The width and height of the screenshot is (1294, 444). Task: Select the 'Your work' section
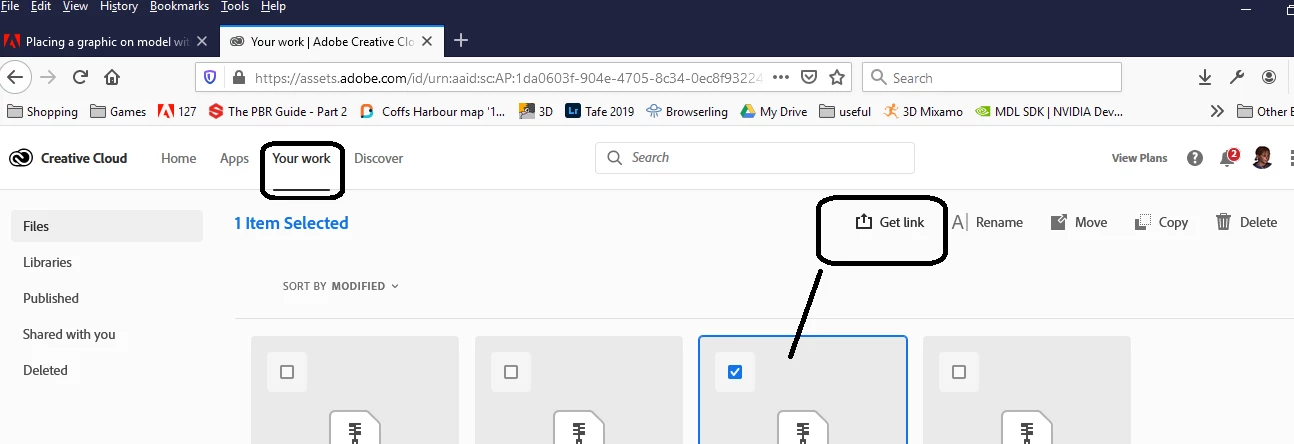pyautogui.click(x=301, y=158)
